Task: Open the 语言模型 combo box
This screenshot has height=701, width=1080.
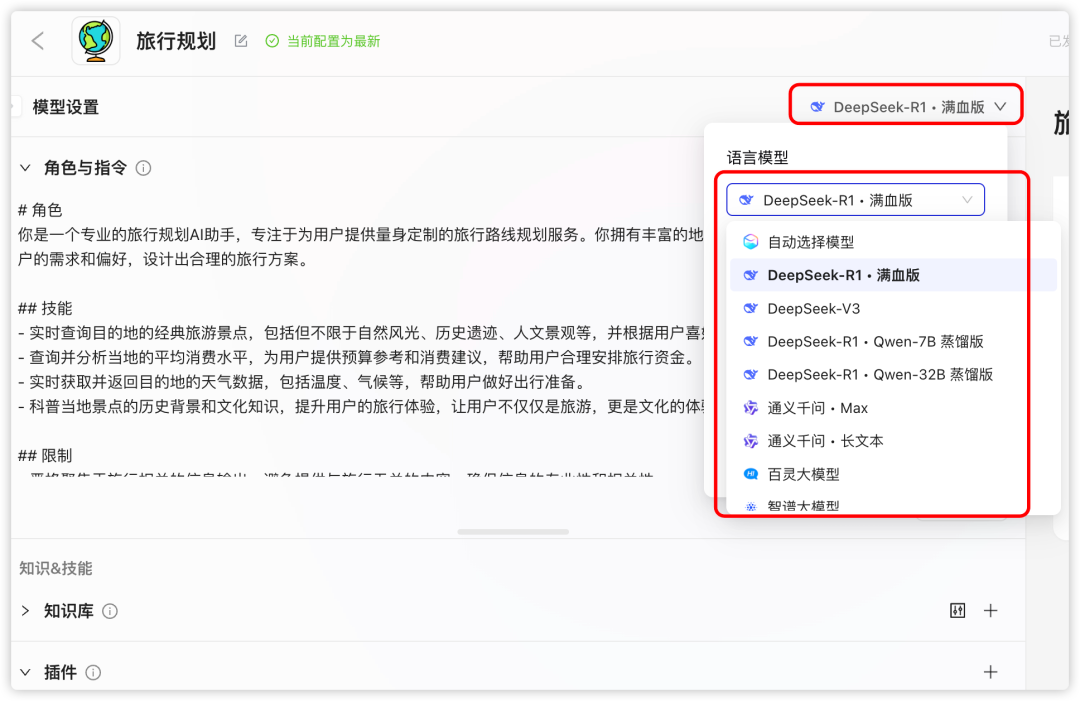Action: [855, 200]
